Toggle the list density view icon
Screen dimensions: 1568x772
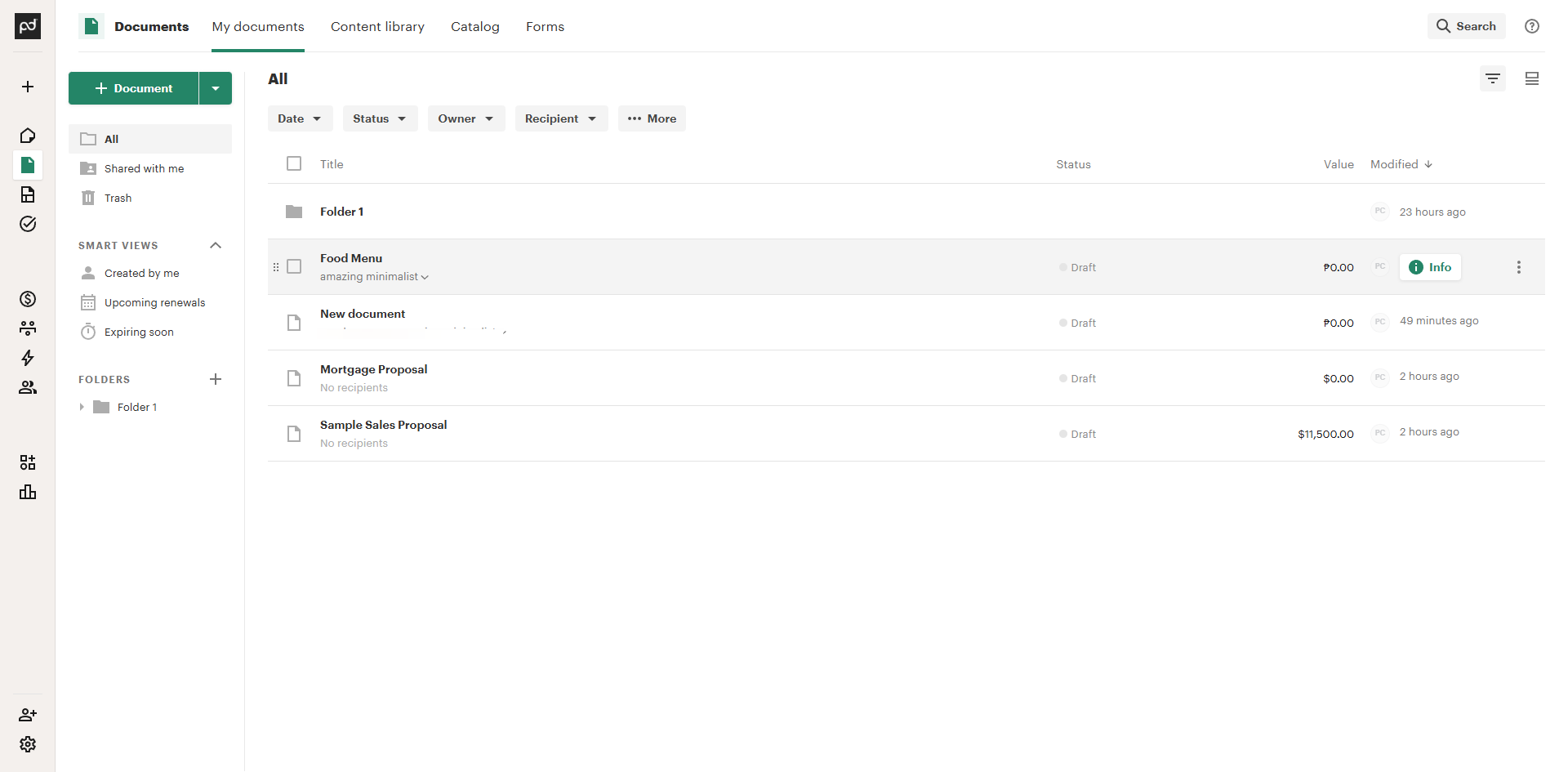(1532, 78)
